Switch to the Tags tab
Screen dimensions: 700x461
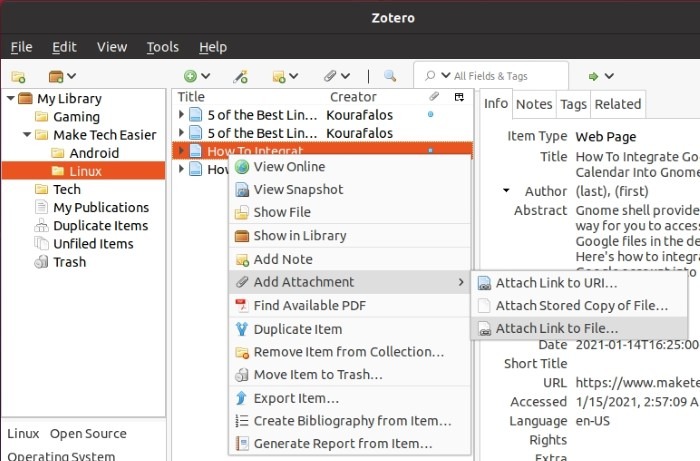point(573,104)
